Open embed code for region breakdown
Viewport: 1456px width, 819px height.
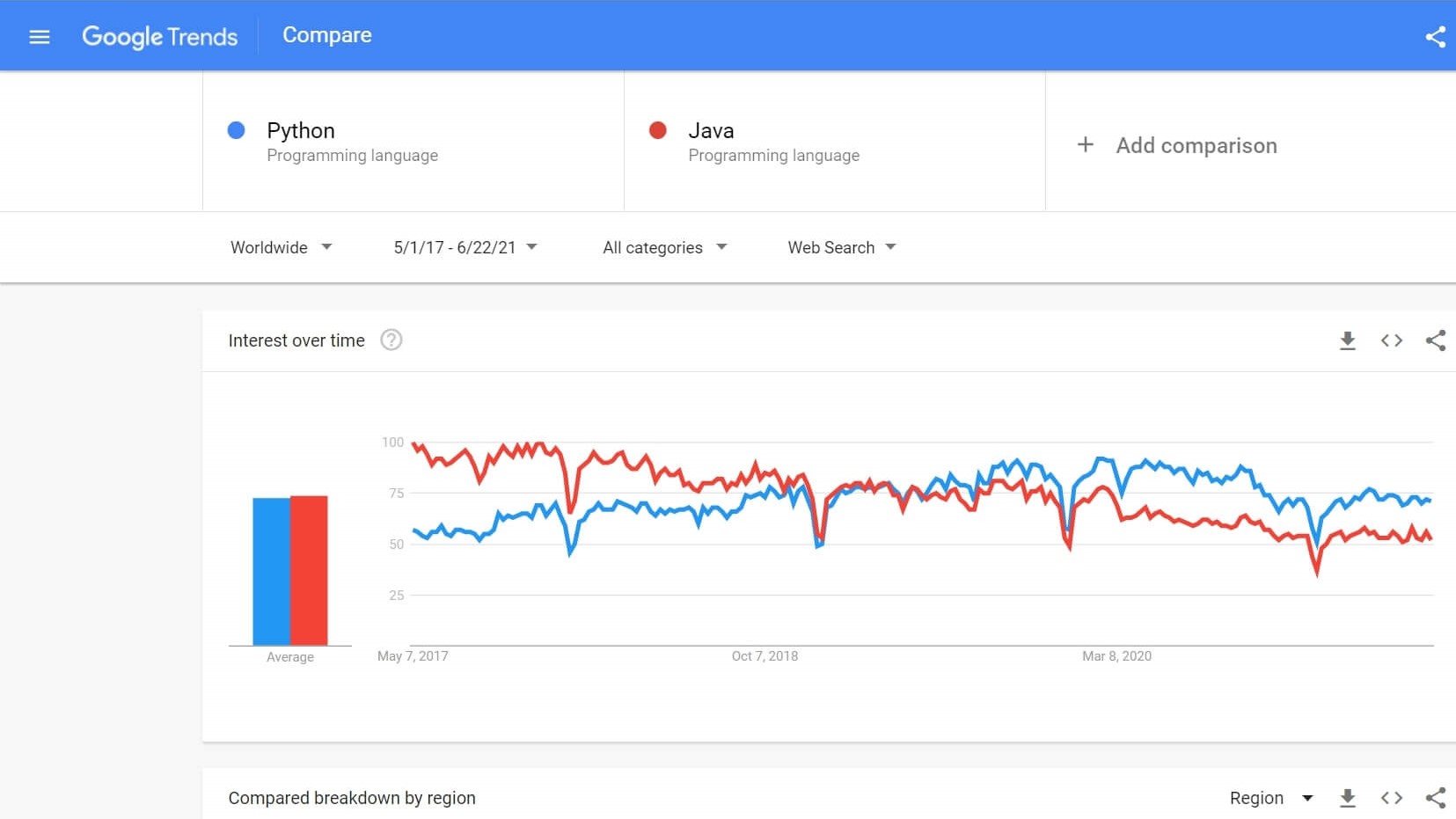1391,798
